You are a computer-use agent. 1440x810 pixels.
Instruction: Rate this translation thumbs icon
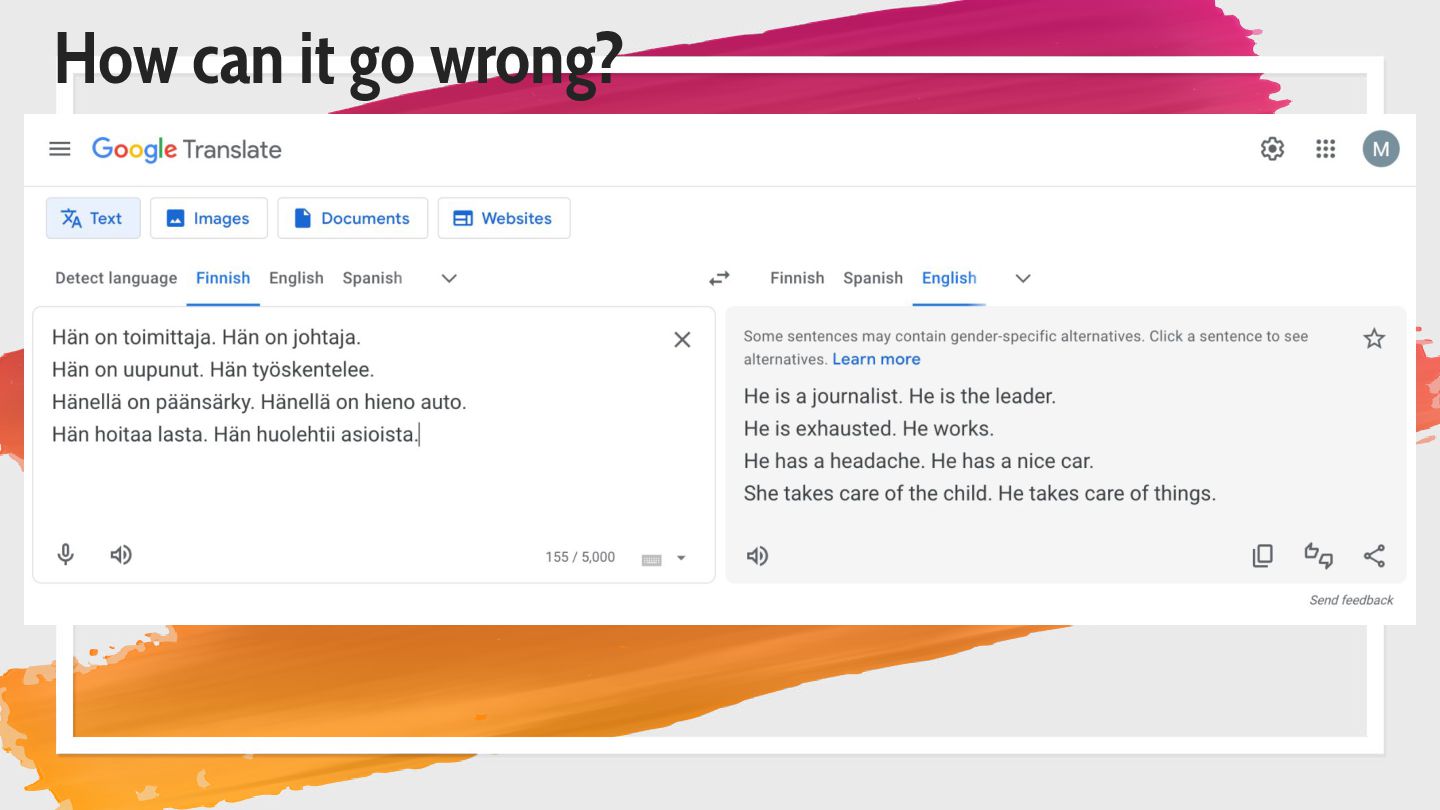click(x=1318, y=556)
